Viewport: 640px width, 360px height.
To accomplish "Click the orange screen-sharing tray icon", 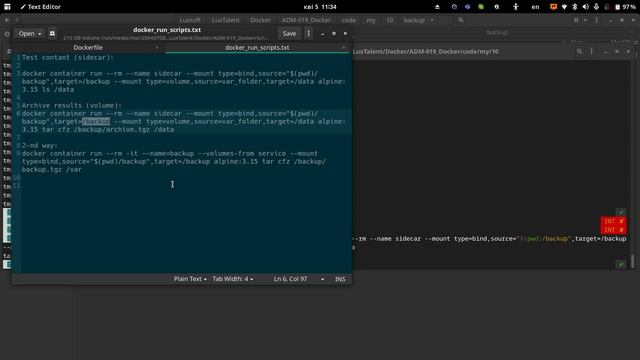I will [553, 7].
